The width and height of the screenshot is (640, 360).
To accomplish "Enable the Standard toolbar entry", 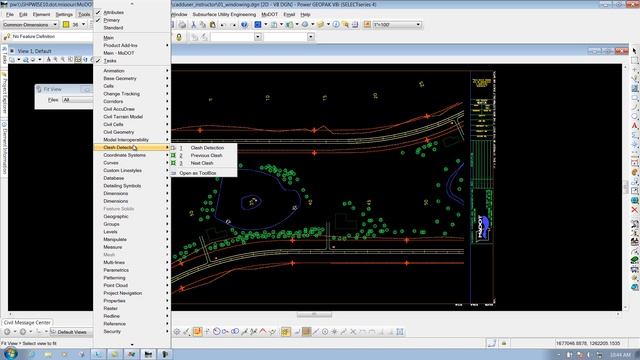I will pyautogui.click(x=132, y=28).
